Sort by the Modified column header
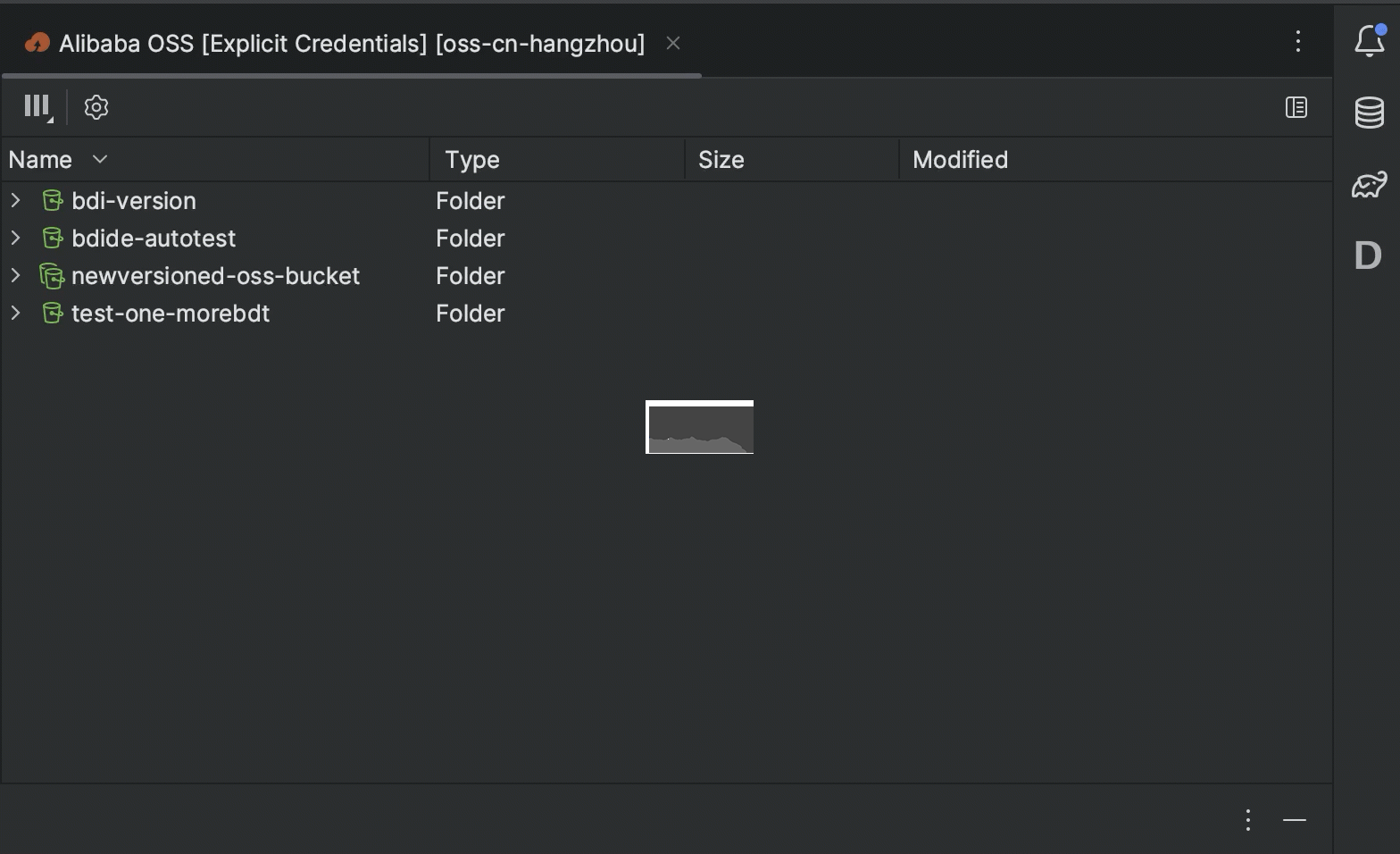This screenshot has width=1400, height=854. click(x=960, y=160)
